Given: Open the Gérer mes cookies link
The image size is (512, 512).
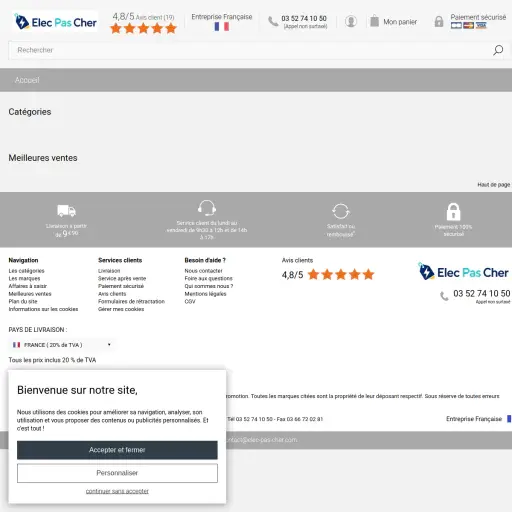Looking at the screenshot, I should [121, 309].
